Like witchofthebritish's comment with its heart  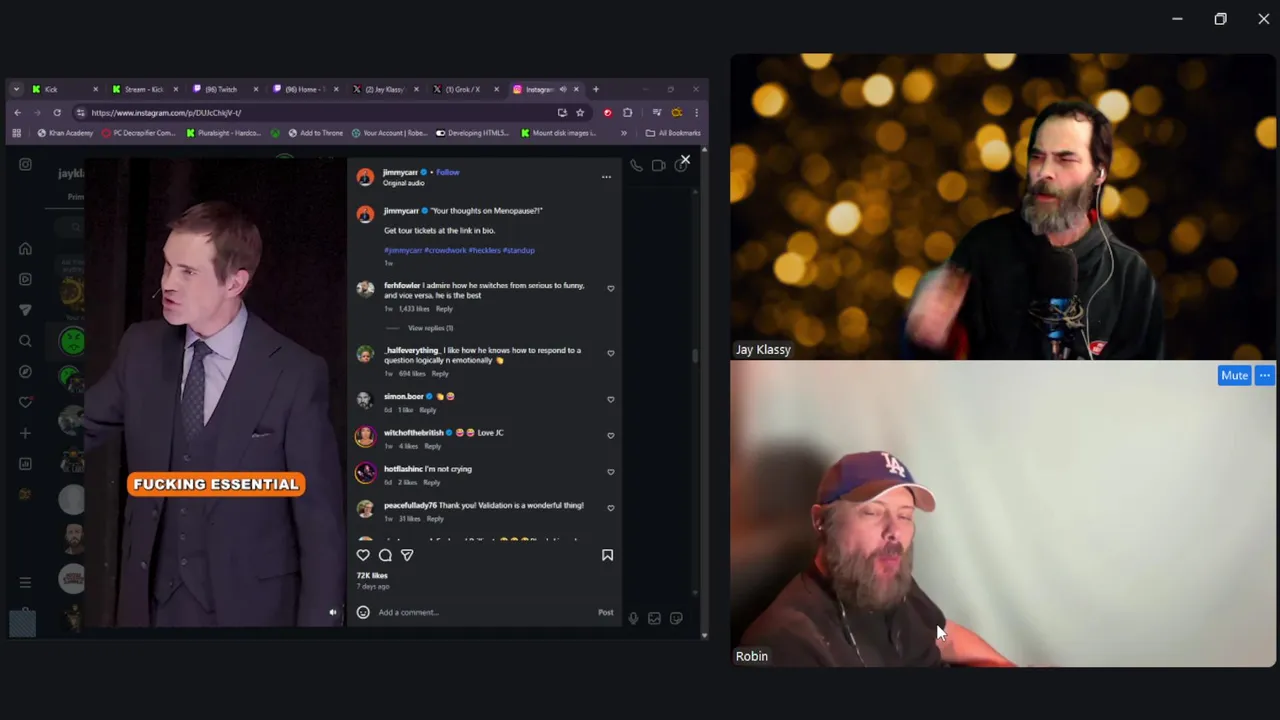(x=610, y=435)
